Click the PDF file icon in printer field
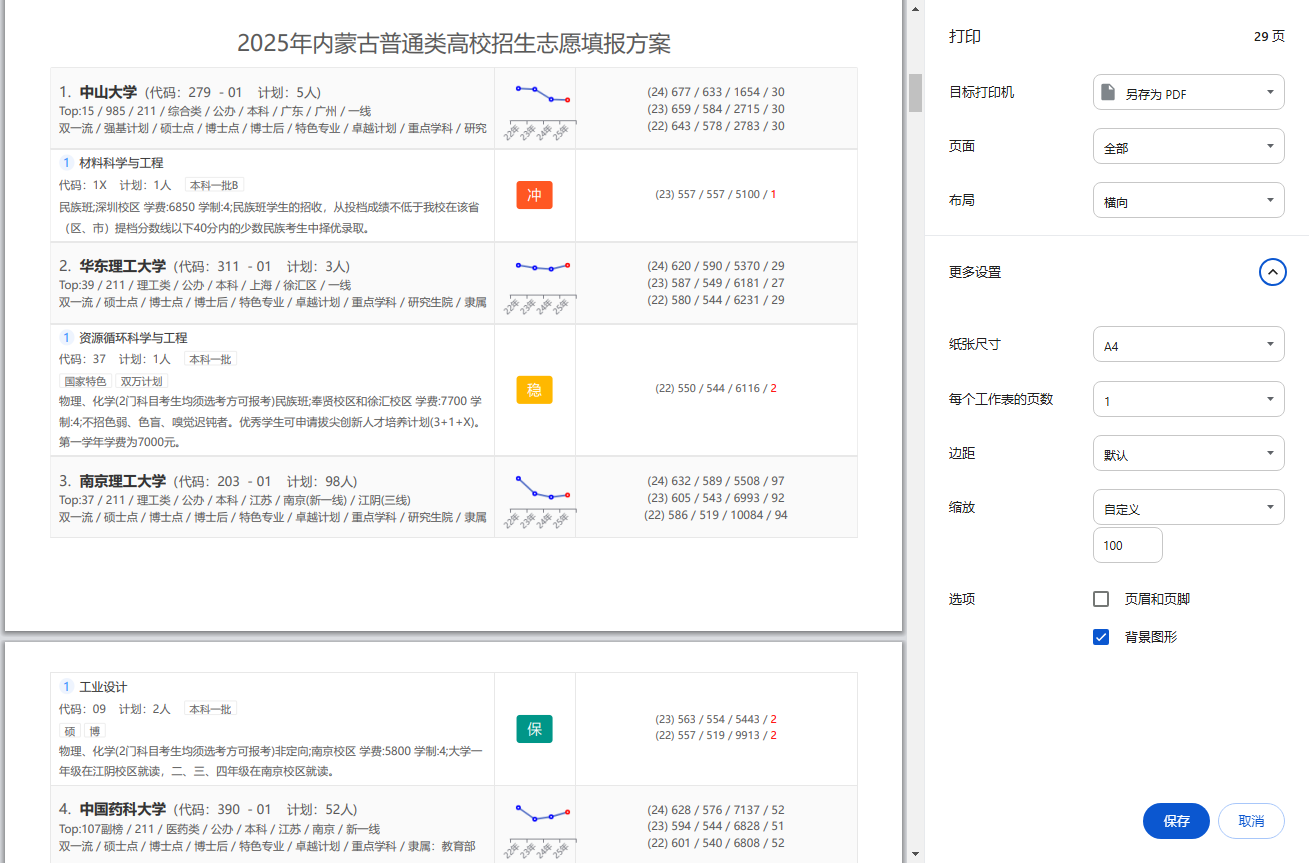Image resolution: width=1309 pixels, height=863 pixels. (x=1108, y=93)
